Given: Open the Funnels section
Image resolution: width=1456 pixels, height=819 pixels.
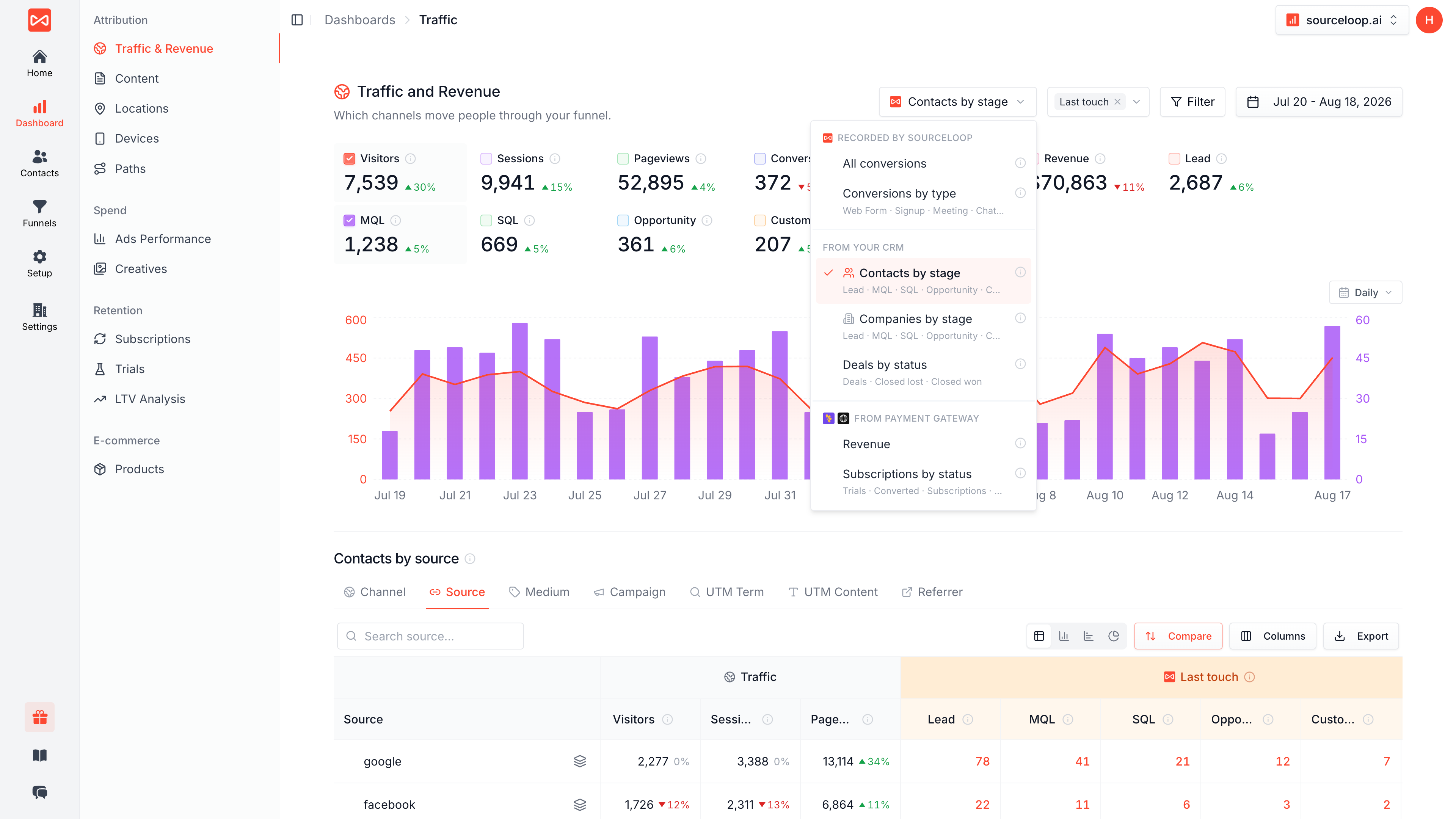Looking at the screenshot, I should (x=39, y=213).
